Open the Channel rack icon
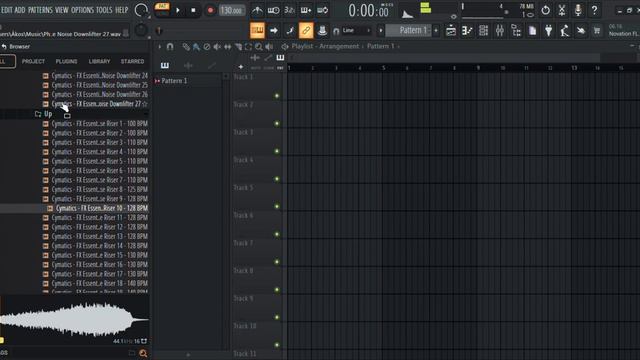 tap(483, 31)
